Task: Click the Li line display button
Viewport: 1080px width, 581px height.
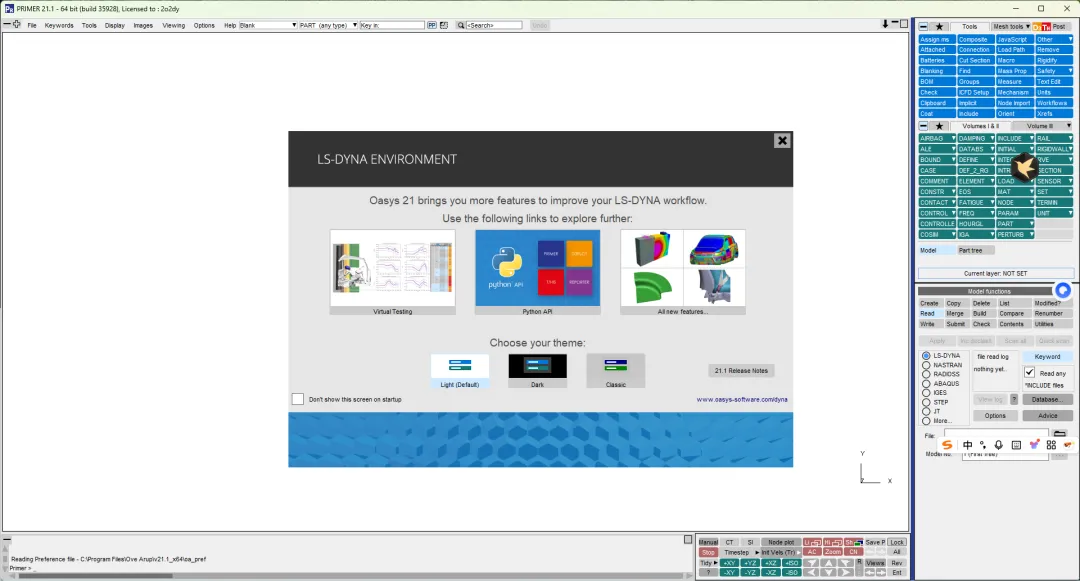Action: point(812,542)
